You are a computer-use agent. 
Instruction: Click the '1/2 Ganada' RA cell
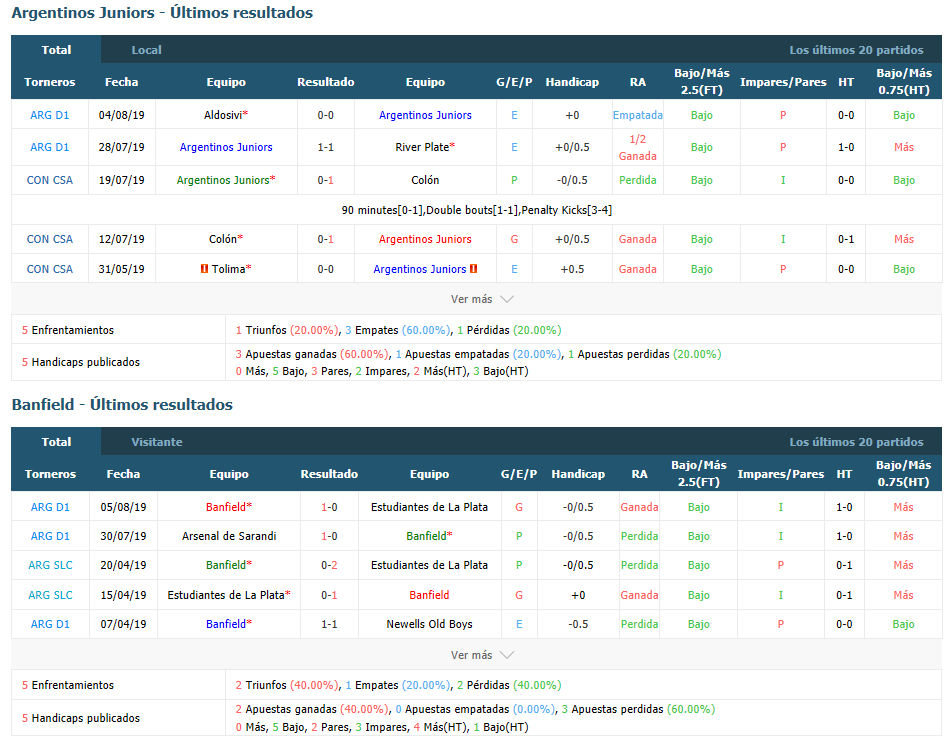[637, 147]
